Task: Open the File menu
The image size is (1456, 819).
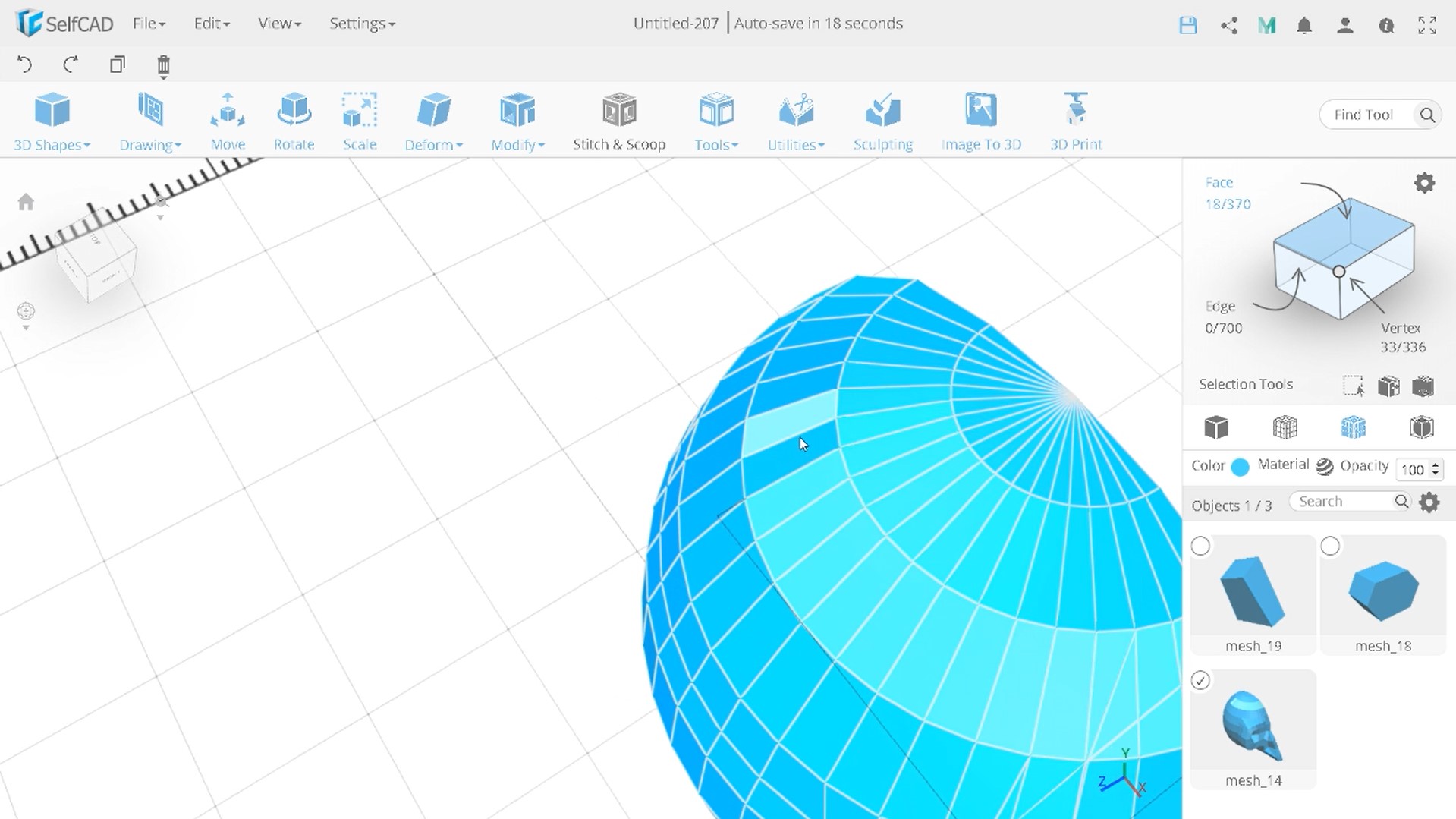Action: click(149, 24)
